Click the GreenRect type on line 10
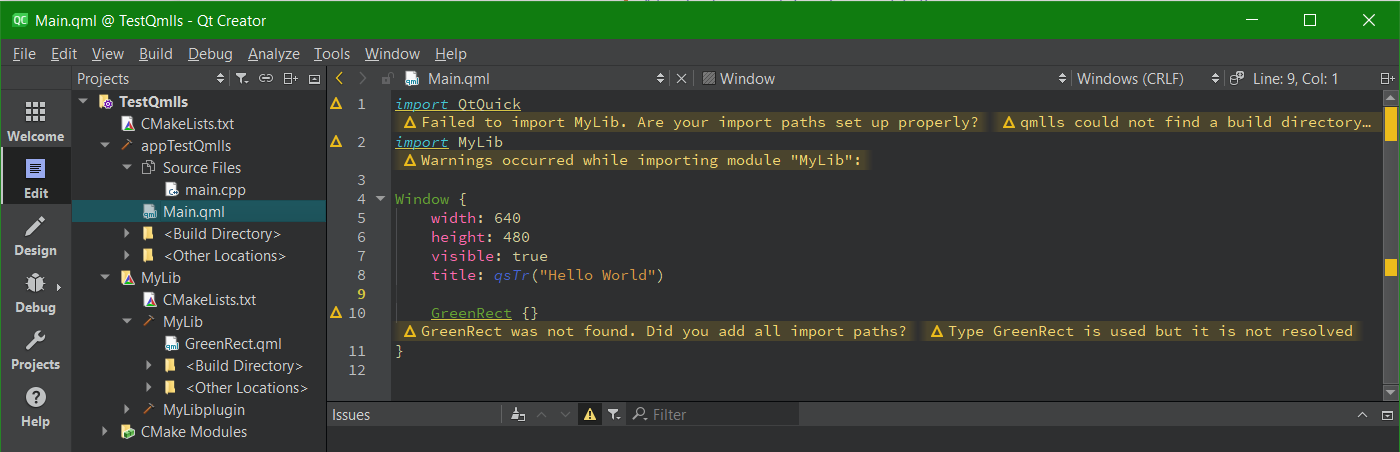The image size is (1400, 452). (471, 312)
